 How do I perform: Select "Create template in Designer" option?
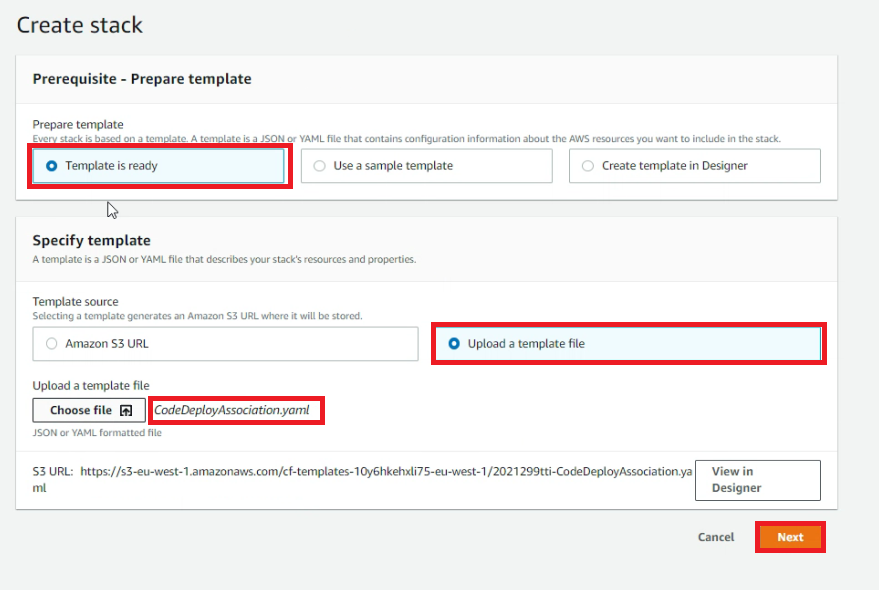695,166
